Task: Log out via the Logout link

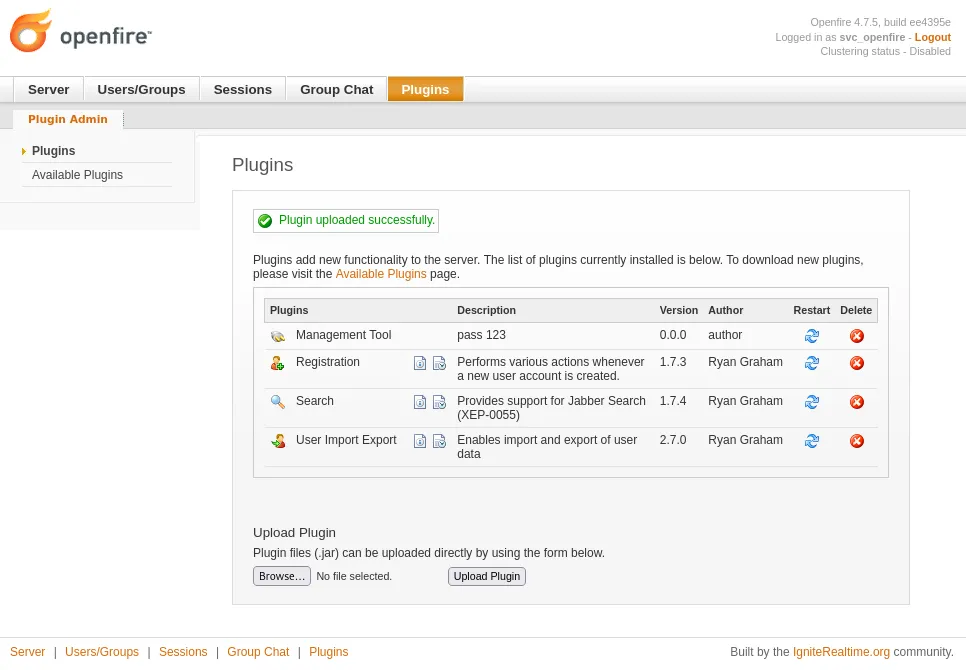Action: pos(932,37)
